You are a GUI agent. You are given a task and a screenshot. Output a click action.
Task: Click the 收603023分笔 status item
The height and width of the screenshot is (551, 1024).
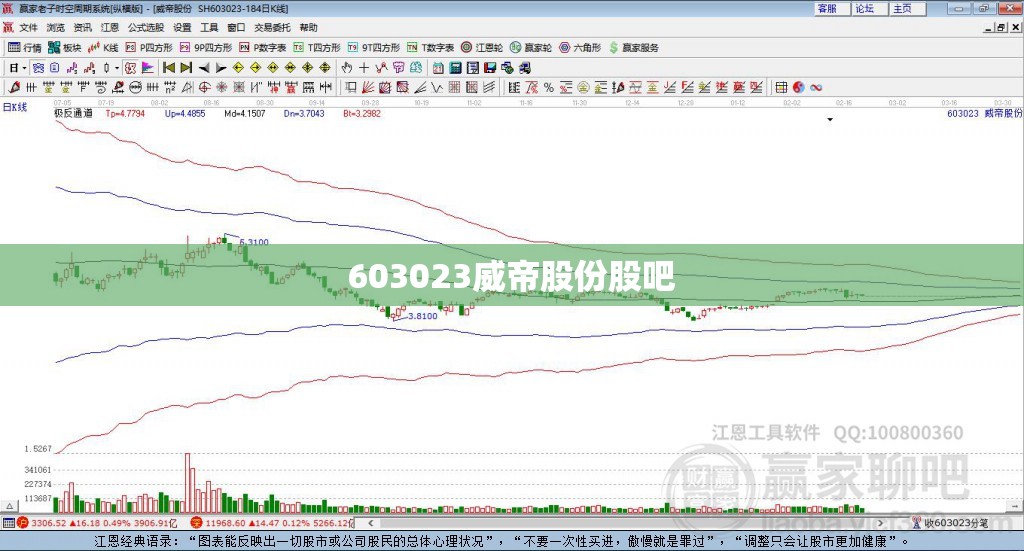point(950,523)
